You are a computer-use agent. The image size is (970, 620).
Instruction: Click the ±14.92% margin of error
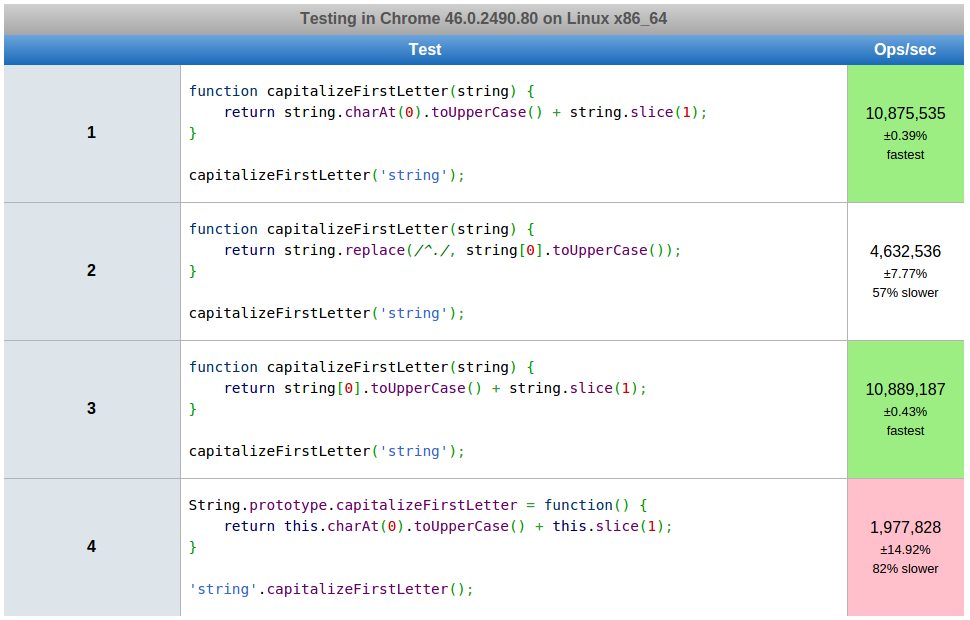pyautogui.click(x=905, y=549)
